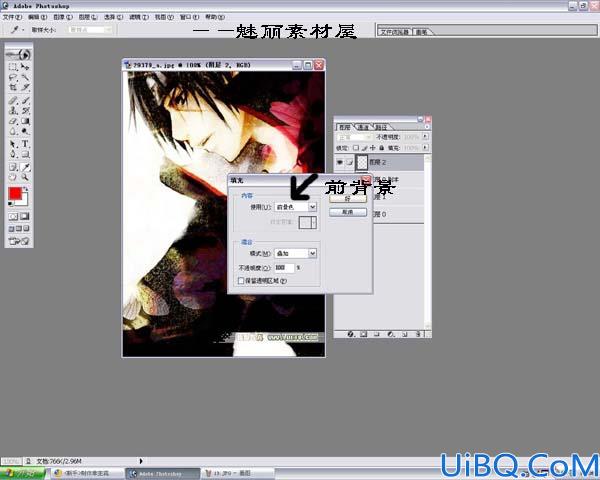Open the Use dropdown in Fill dialog

296,207
